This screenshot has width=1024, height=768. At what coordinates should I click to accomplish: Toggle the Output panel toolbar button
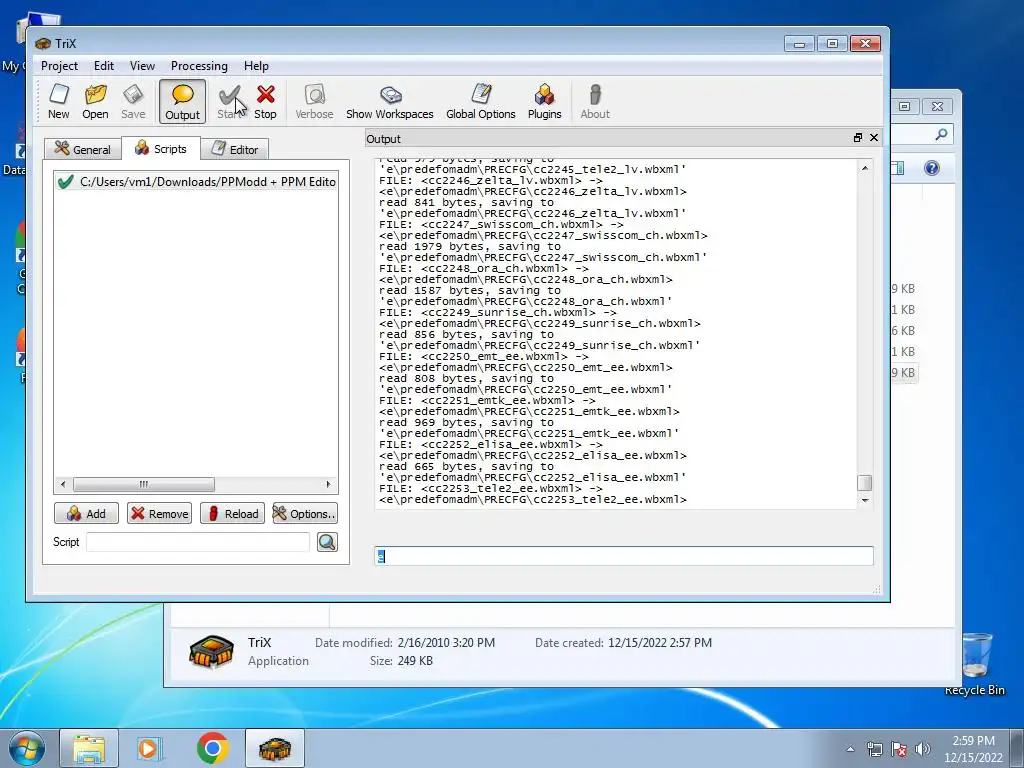pyautogui.click(x=182, y=102)
